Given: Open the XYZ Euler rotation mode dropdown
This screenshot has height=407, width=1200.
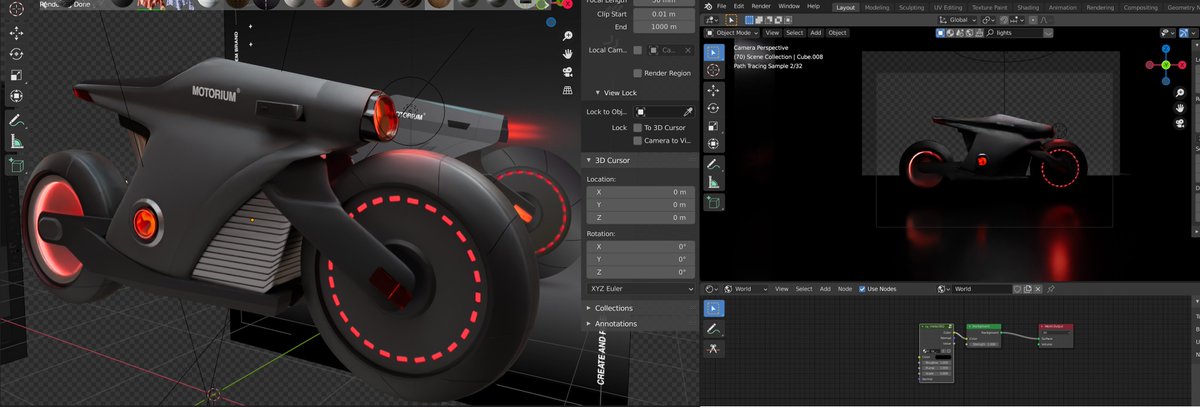Looking at the screenshot, I should pos(640,289).
